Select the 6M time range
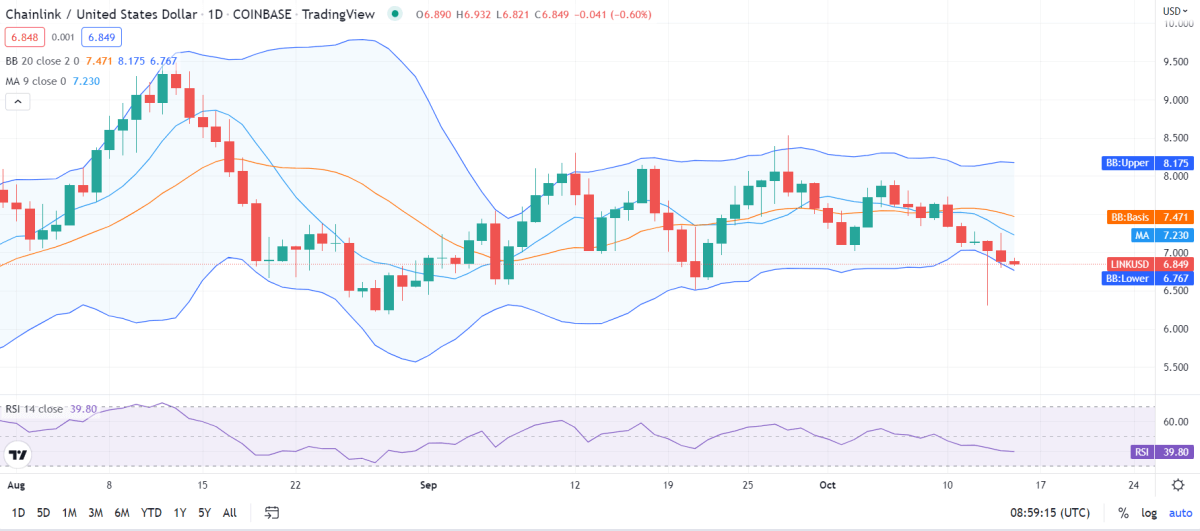 click(x=123, y=512)
